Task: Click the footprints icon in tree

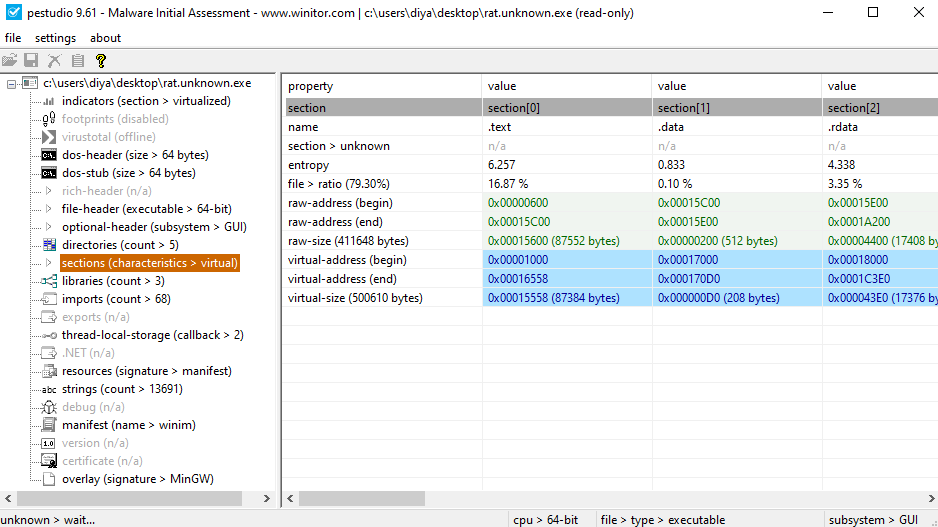Action: (x=48, y=119)
